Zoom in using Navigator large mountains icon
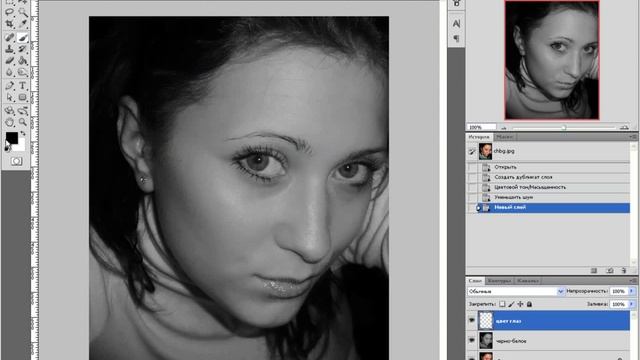 click(x=624, y=127)
